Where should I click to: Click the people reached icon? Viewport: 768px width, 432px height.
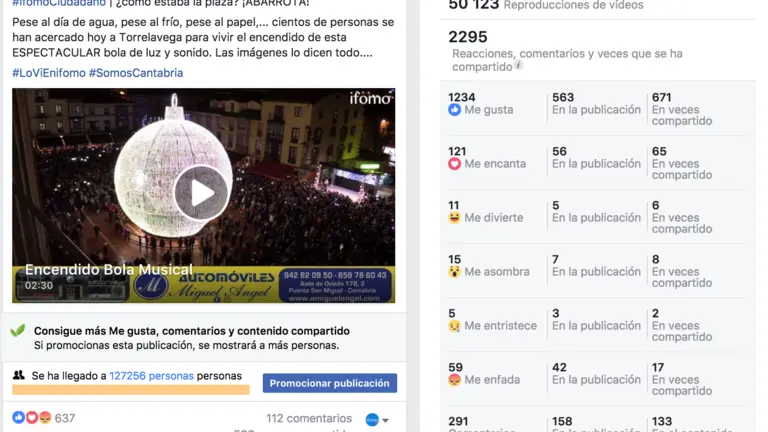tap(19, 375)
